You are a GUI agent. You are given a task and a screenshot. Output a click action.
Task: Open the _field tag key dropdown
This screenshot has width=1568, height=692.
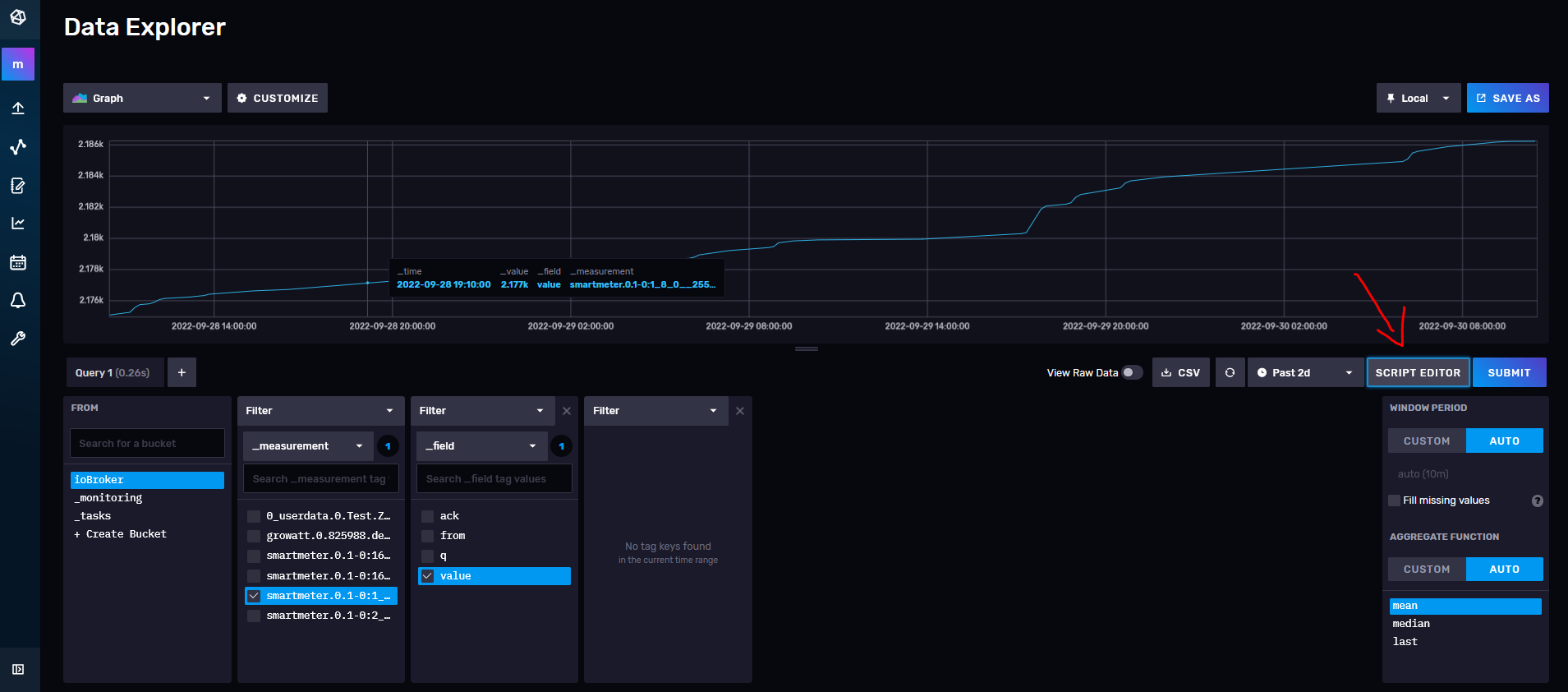[x=481, y=446]
